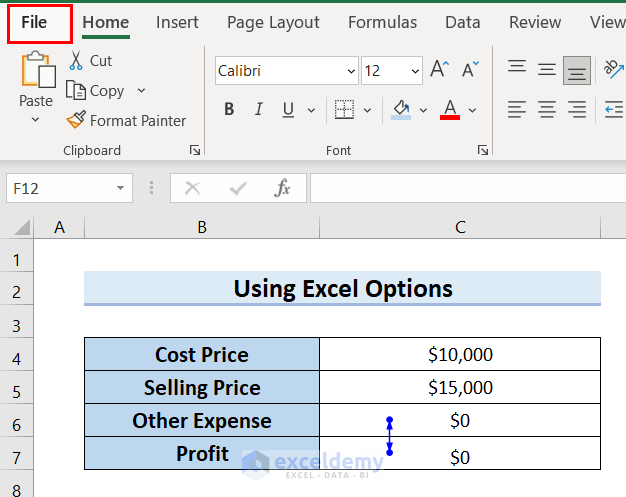
Task: Toggle Bold formatting
Action: [x=229, y=109]
